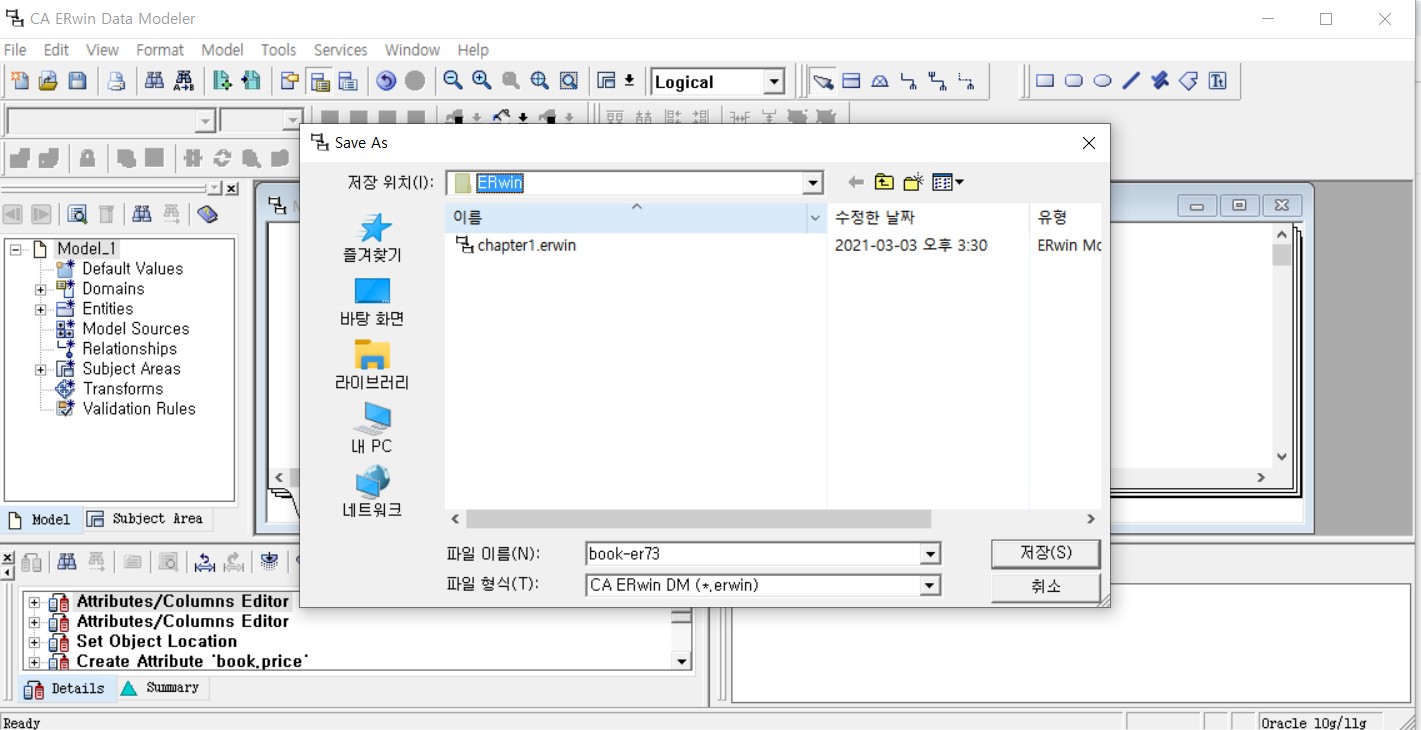The width and height of the screenshot is (1421, 730).
Task: Open the Logical model type dropdown
Action: (774, 82)
